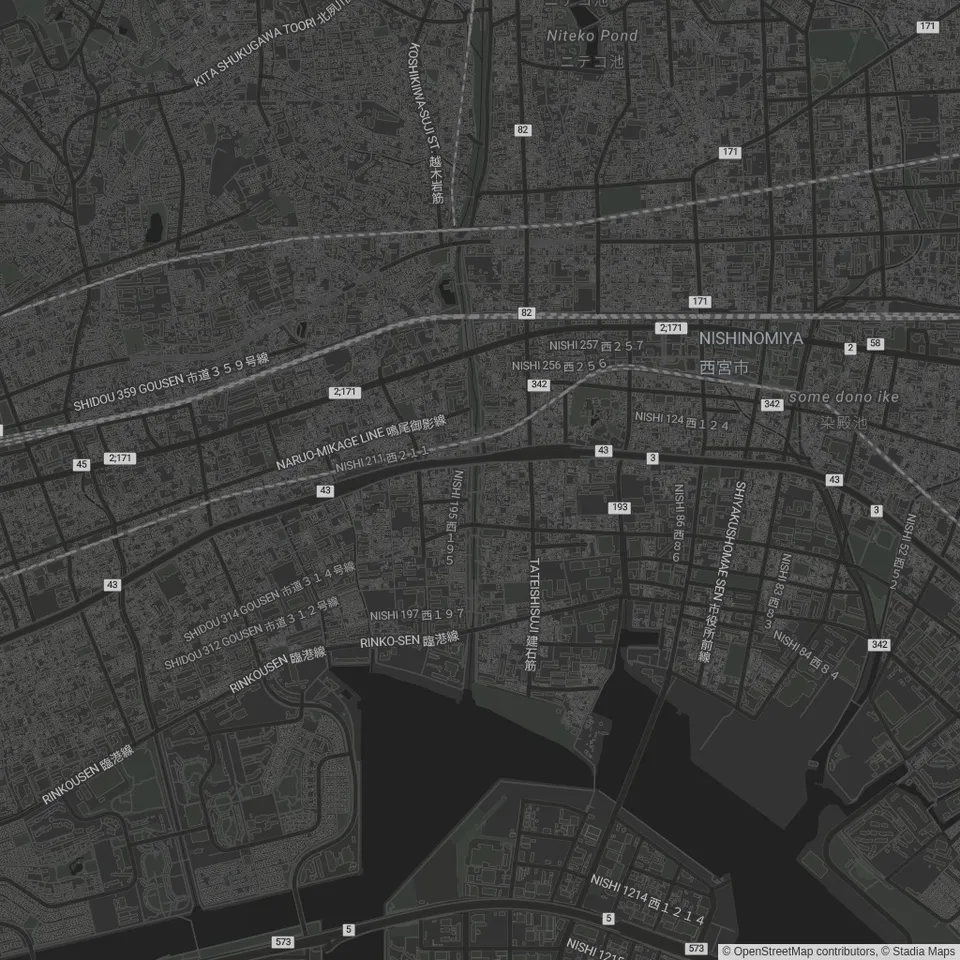Select the route 2 shield beside route 58
This screenshot has width=960, height=960.
pyautogui.click(x=850, y=348)
